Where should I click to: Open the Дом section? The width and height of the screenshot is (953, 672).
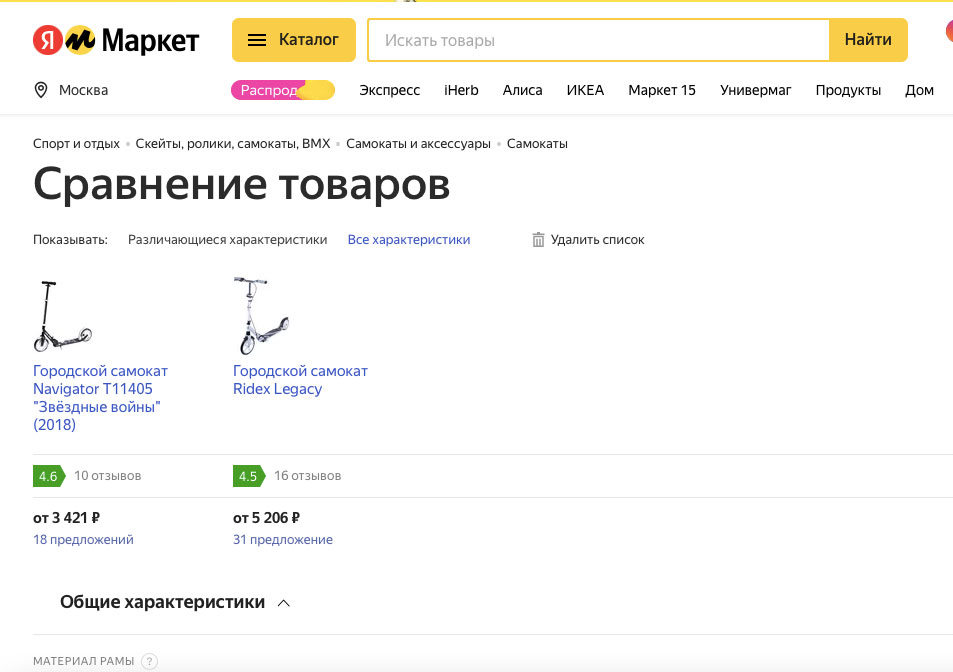tap(919, 90)
